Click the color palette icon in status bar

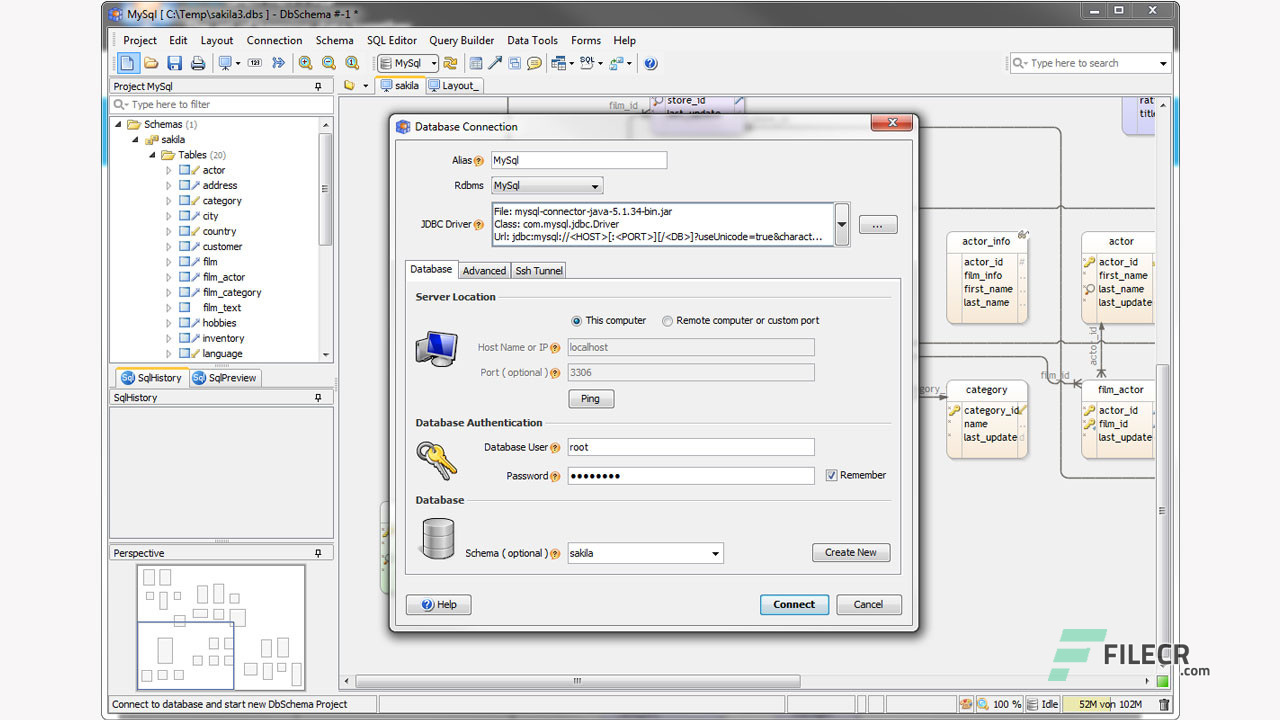[x=968, y=704]
